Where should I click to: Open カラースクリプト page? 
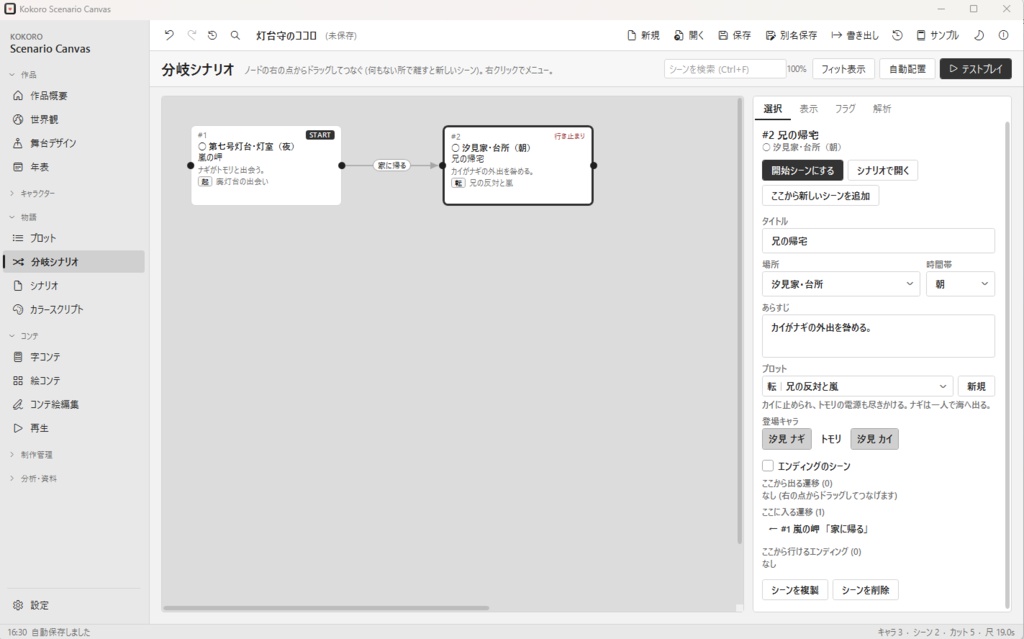pyautogui.click(x=74, y=309)
